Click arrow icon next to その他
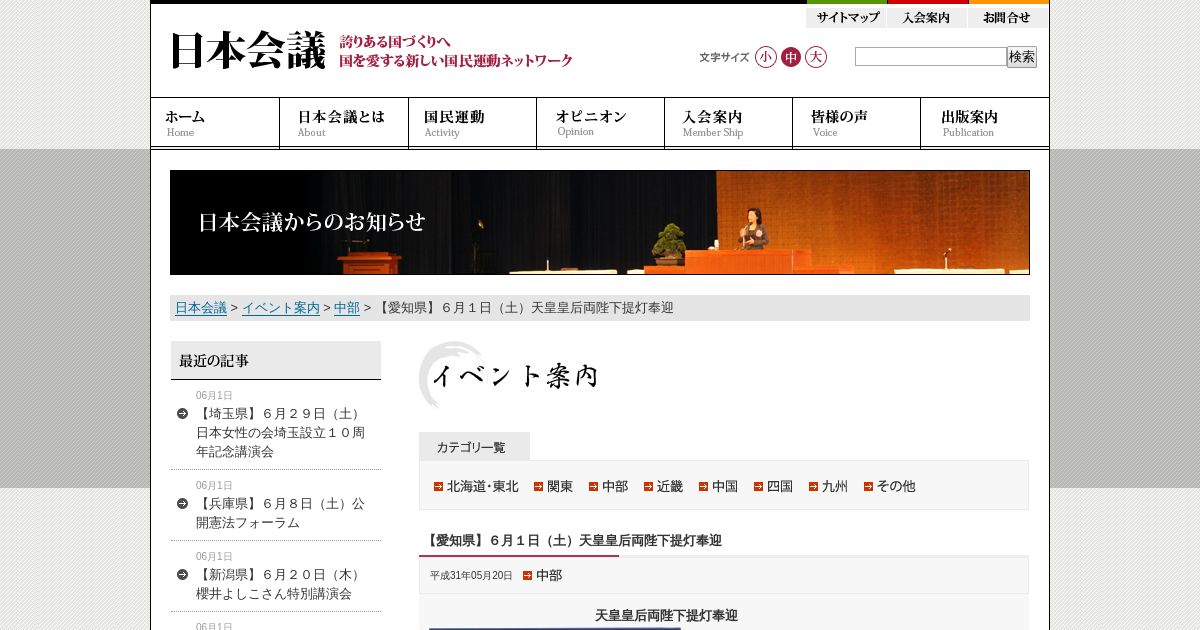This screenshot has width=1200, height=630. pos(868,486)
